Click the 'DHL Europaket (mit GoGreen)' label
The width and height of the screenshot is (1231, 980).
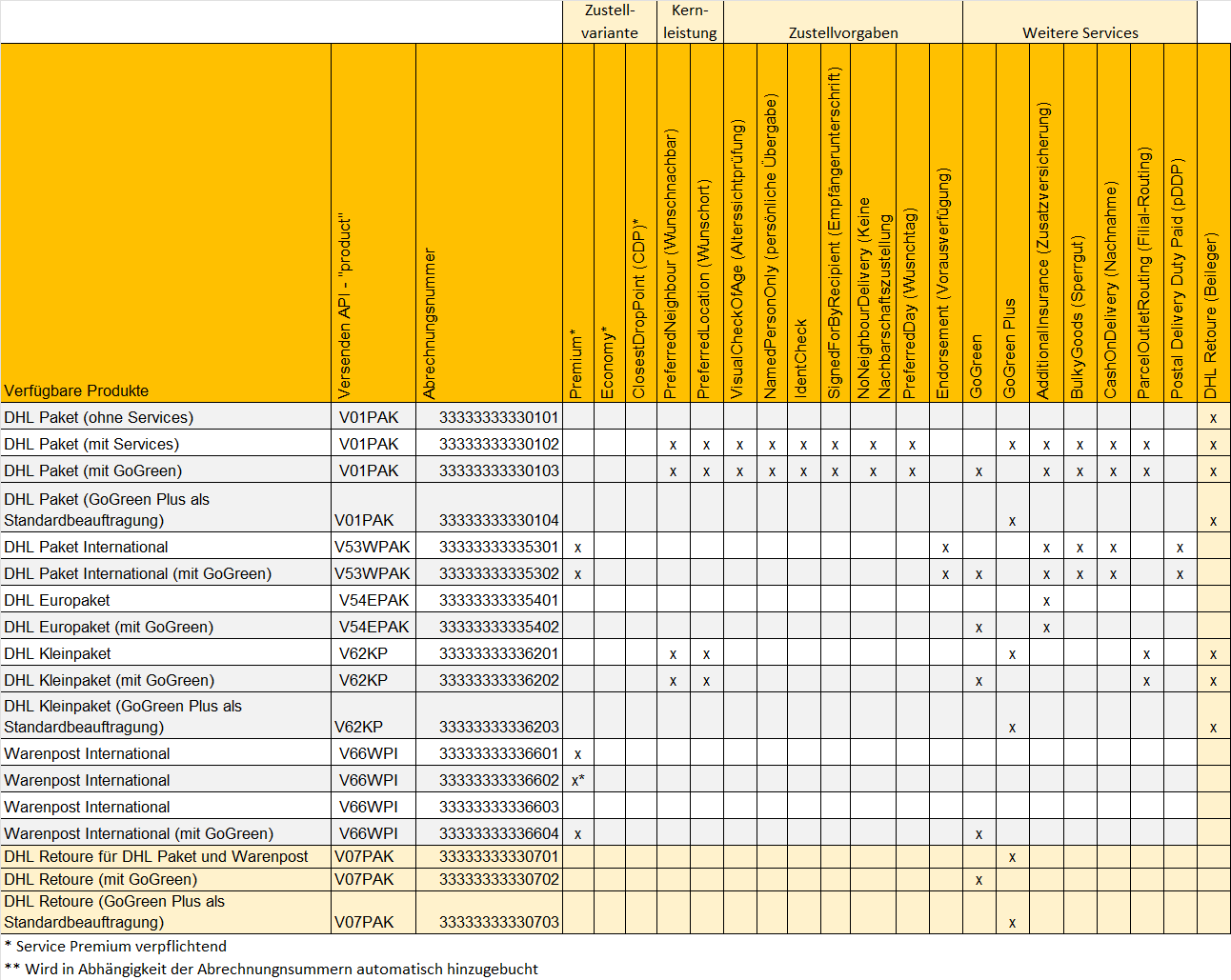click(109, 627)
